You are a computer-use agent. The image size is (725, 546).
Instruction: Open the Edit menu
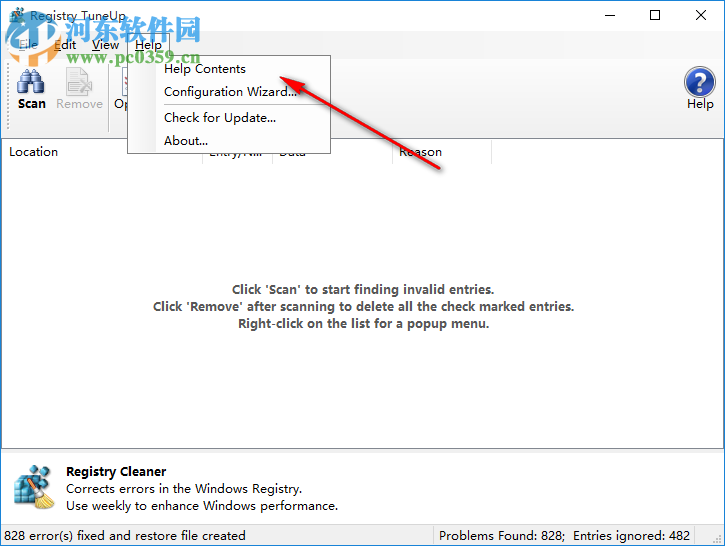tap(65, 45)
